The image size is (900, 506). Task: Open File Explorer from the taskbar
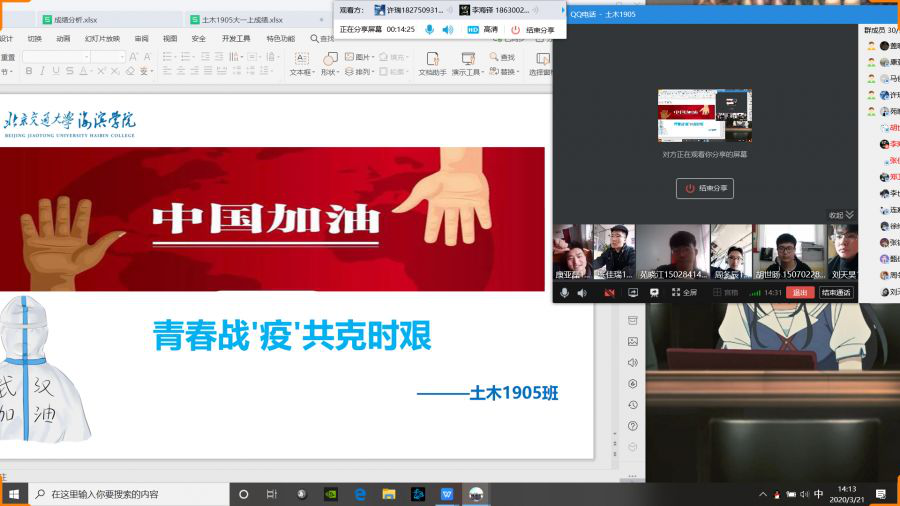pos(389,494)
